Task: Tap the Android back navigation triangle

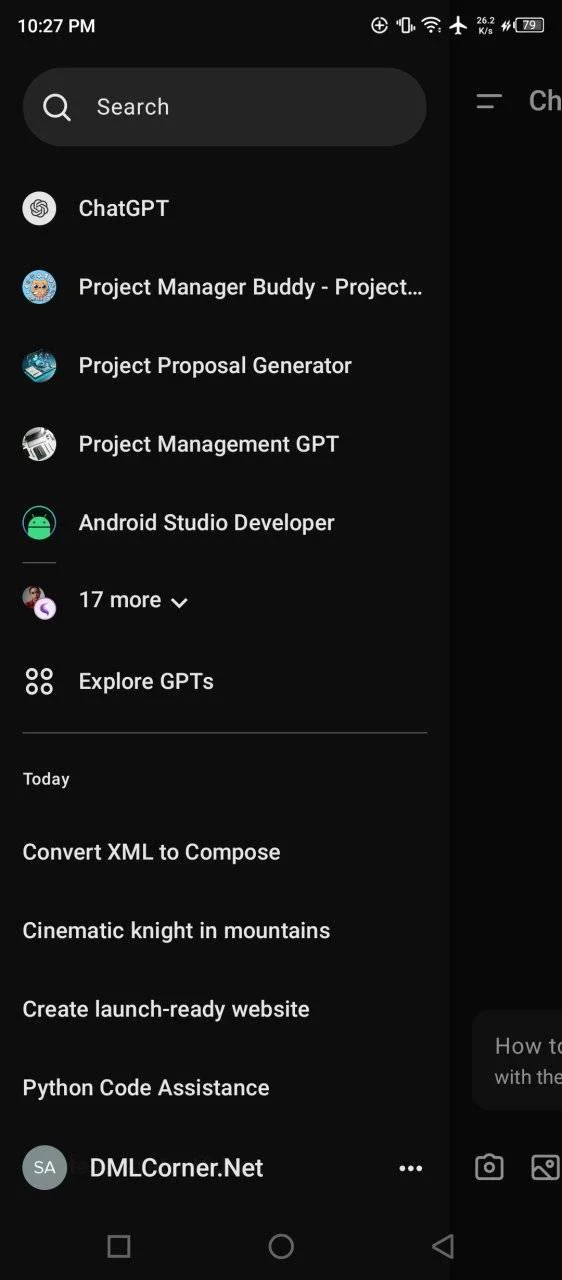Action: click(x=443, y=1246)
